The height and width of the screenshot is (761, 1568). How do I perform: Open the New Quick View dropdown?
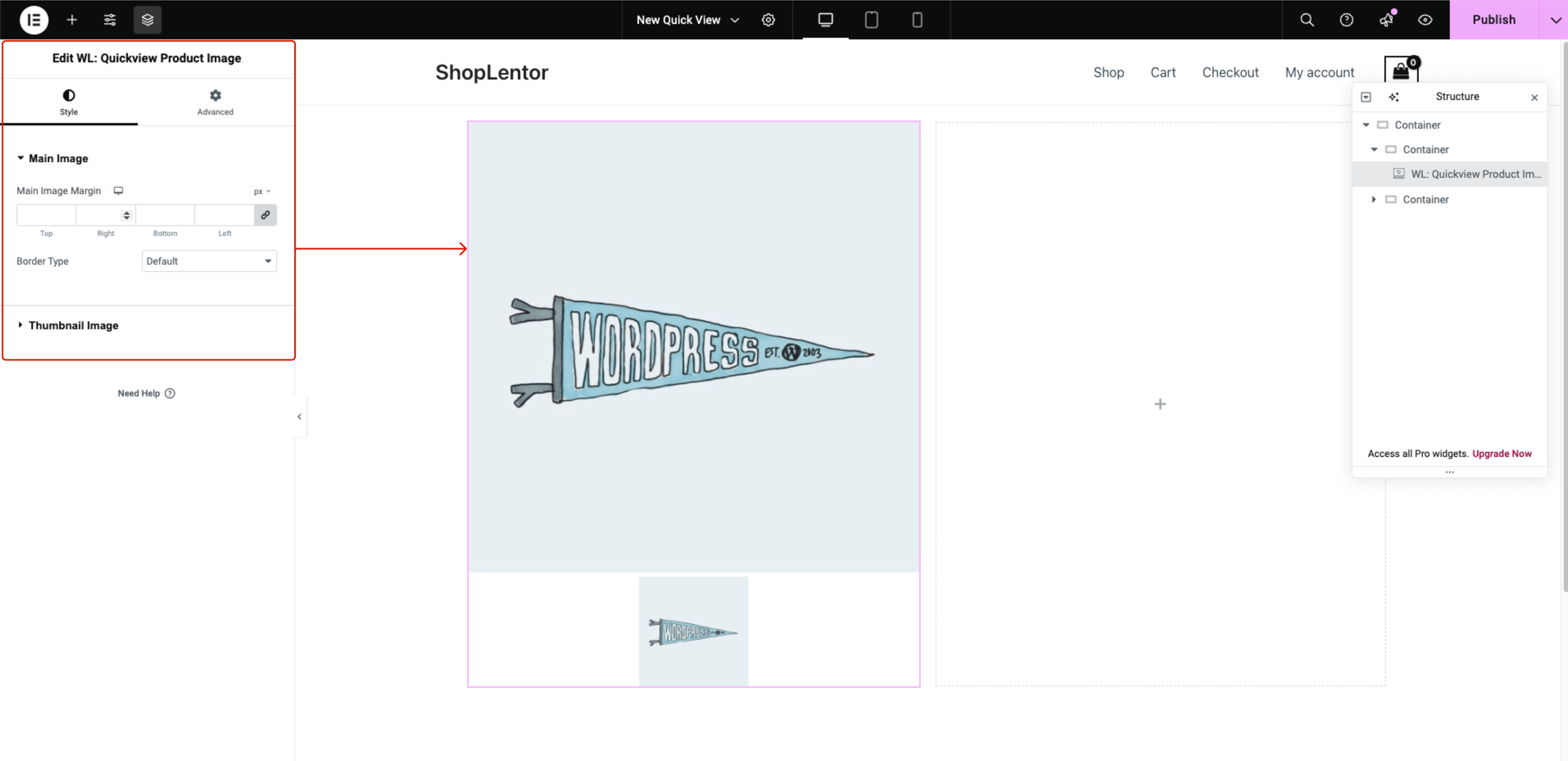[687, 20]
